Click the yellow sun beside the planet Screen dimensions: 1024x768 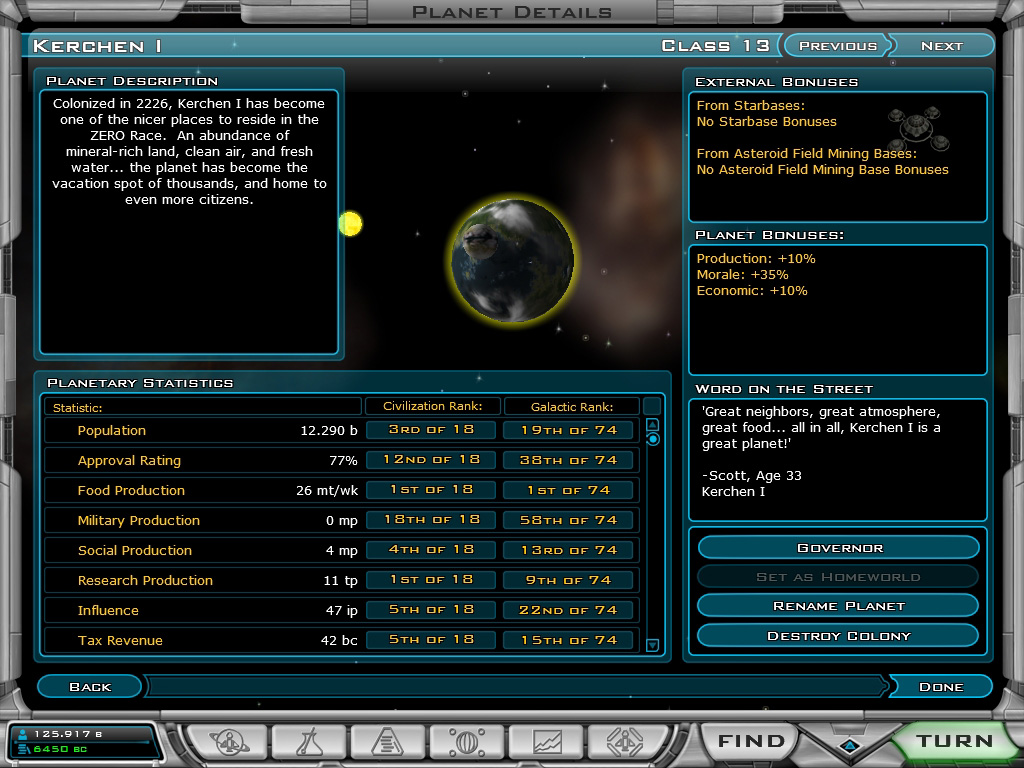pyautogui.click(x=350, y=224)
